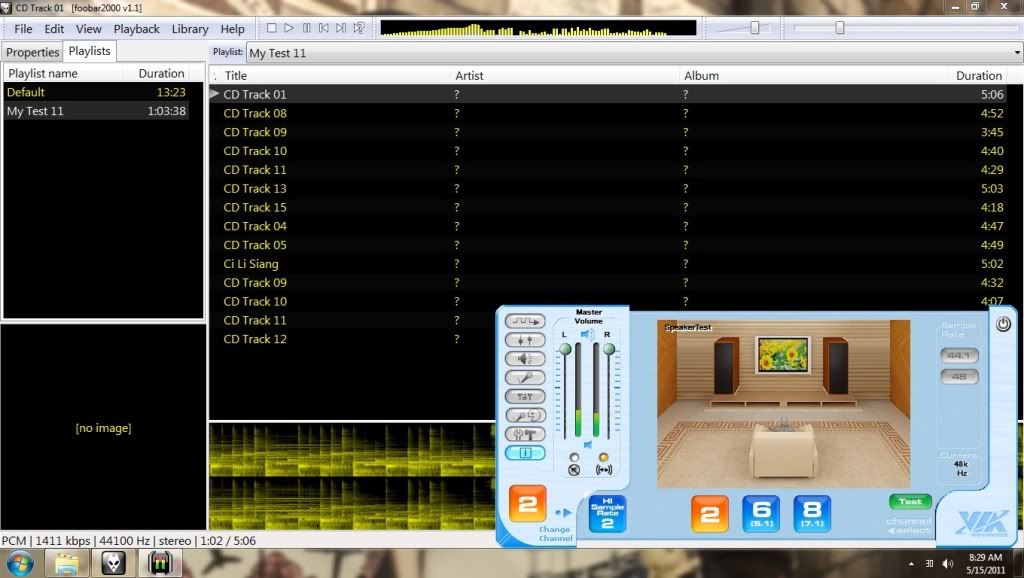The height and width of the screenshot is (578, 1024).
Task: Select the 8 (7.1) channel setup
Action: 812,513
